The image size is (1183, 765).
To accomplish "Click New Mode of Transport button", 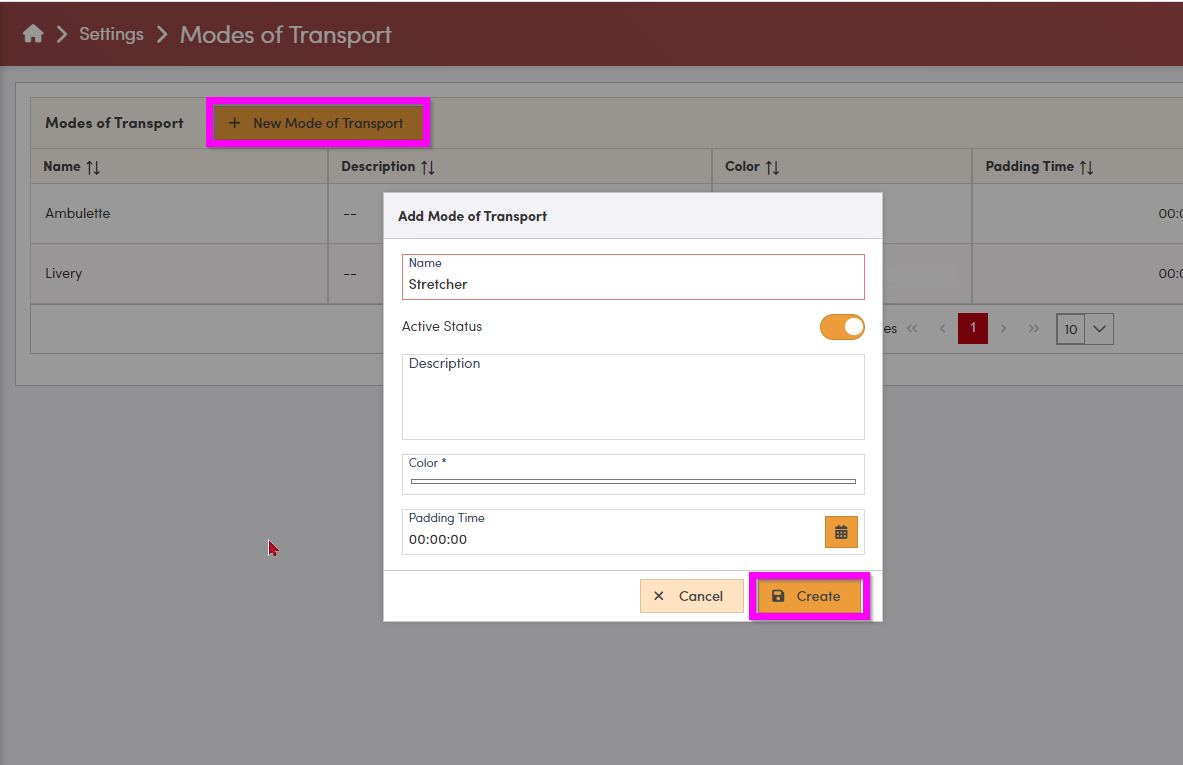I will (317, 123).
